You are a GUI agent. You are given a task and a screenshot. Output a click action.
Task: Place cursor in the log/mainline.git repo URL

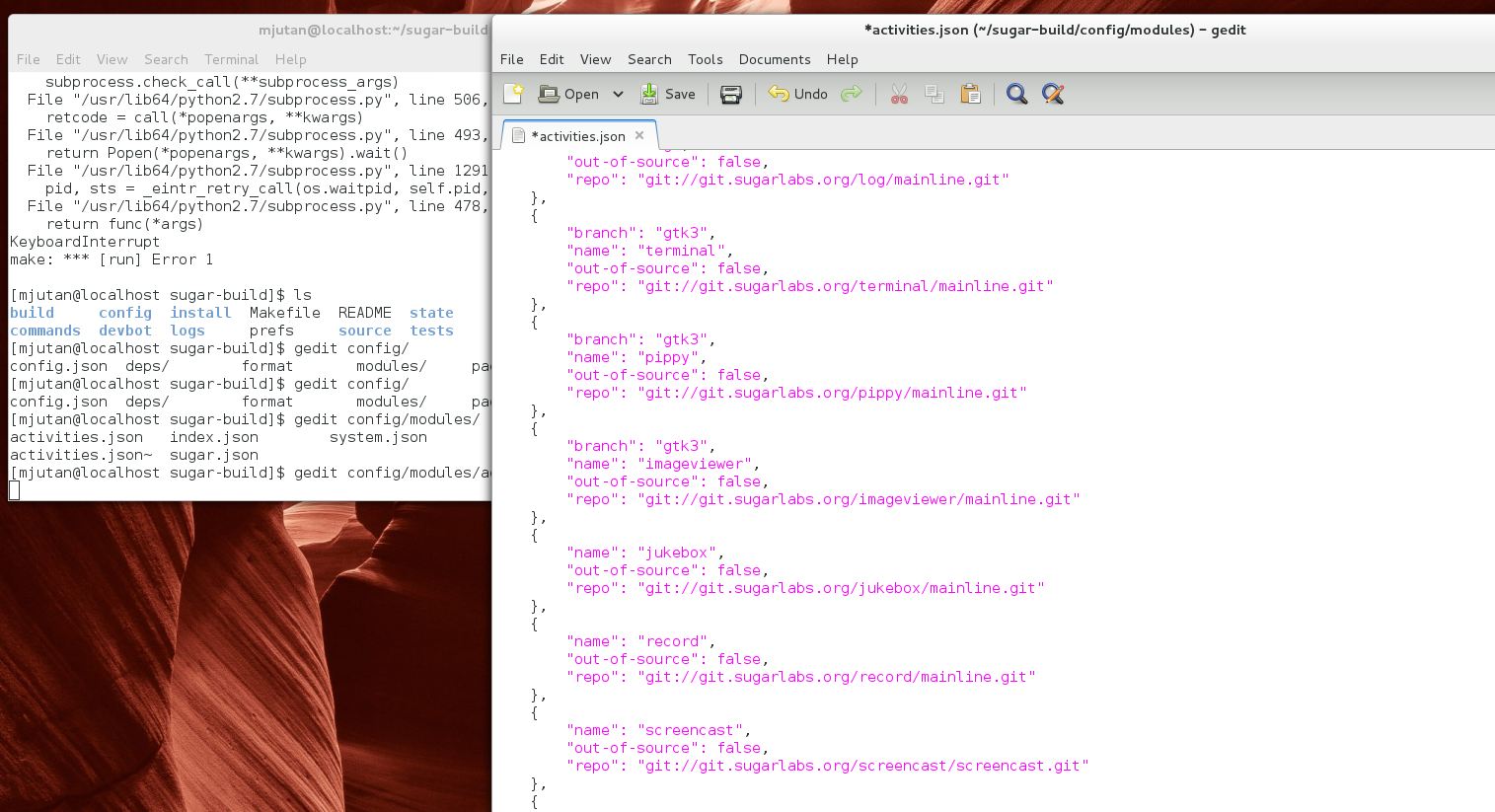coord(823,180)
